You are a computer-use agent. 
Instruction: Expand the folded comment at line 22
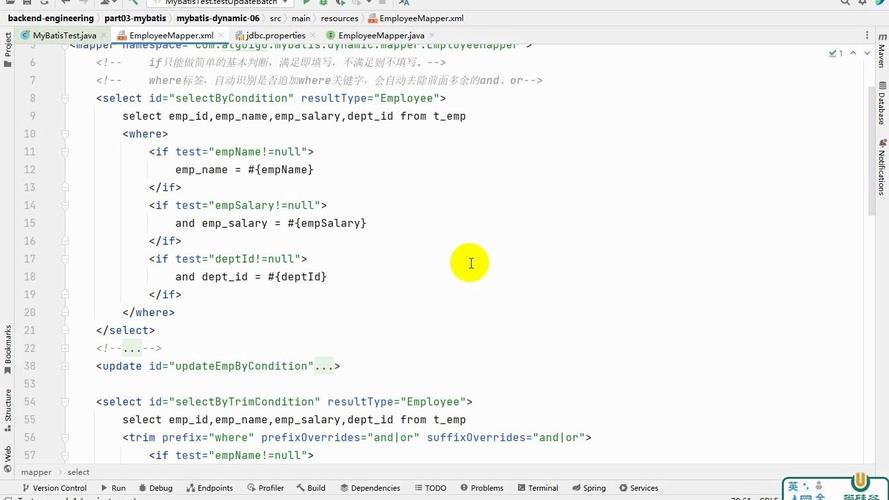(x=65, y=348)
